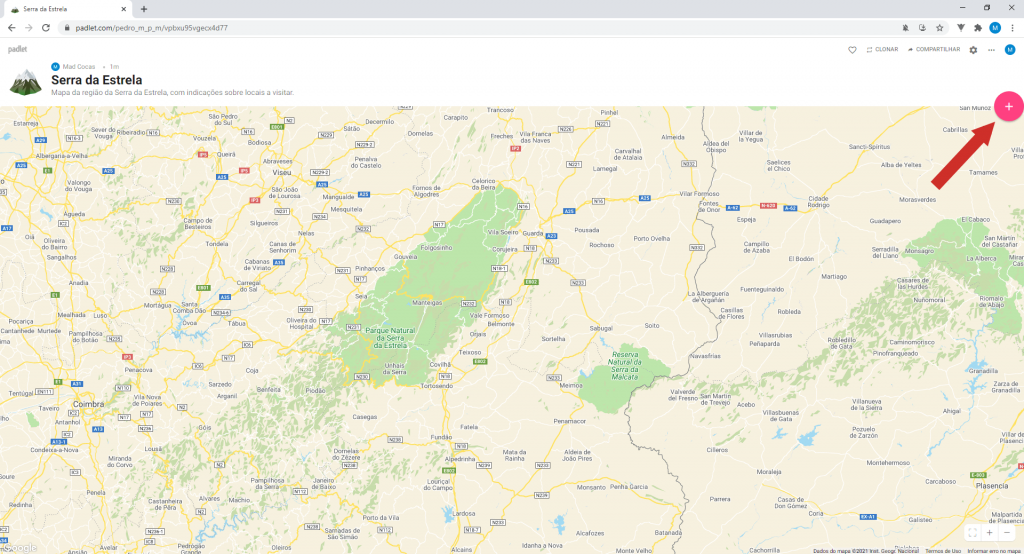
Task: Like the padlet with the heart icon
Action: pyautogui.click(x=852, y=50)
